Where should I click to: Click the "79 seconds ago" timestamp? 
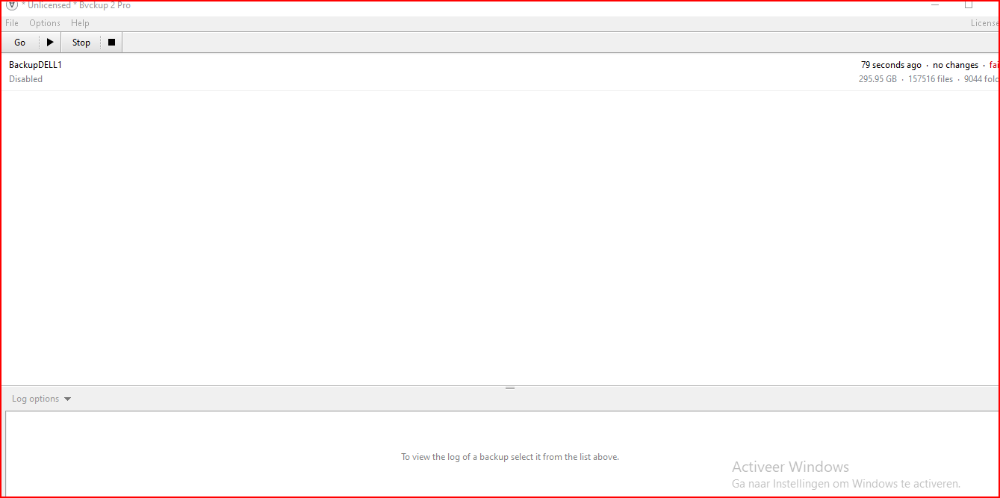point(891,65)
